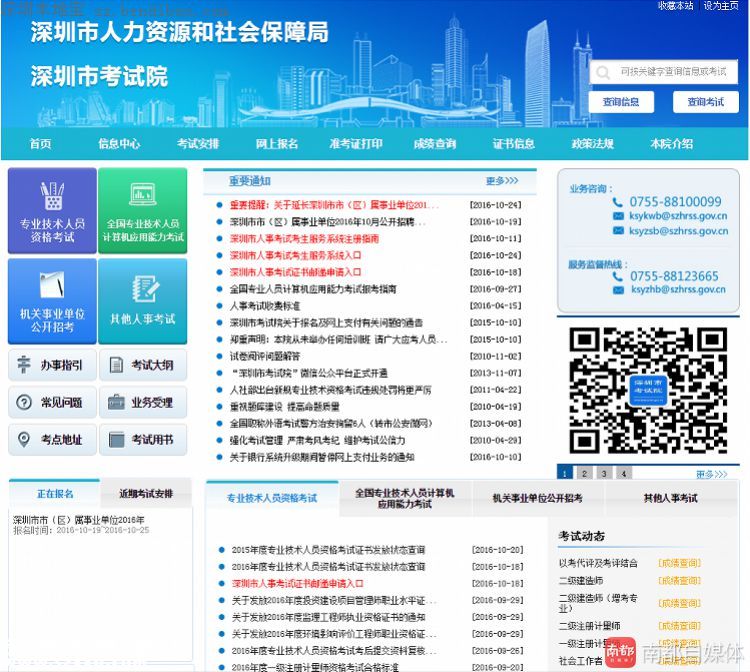Click mail icon beside ksyzhb@szhrss.gov.cn

618,290
